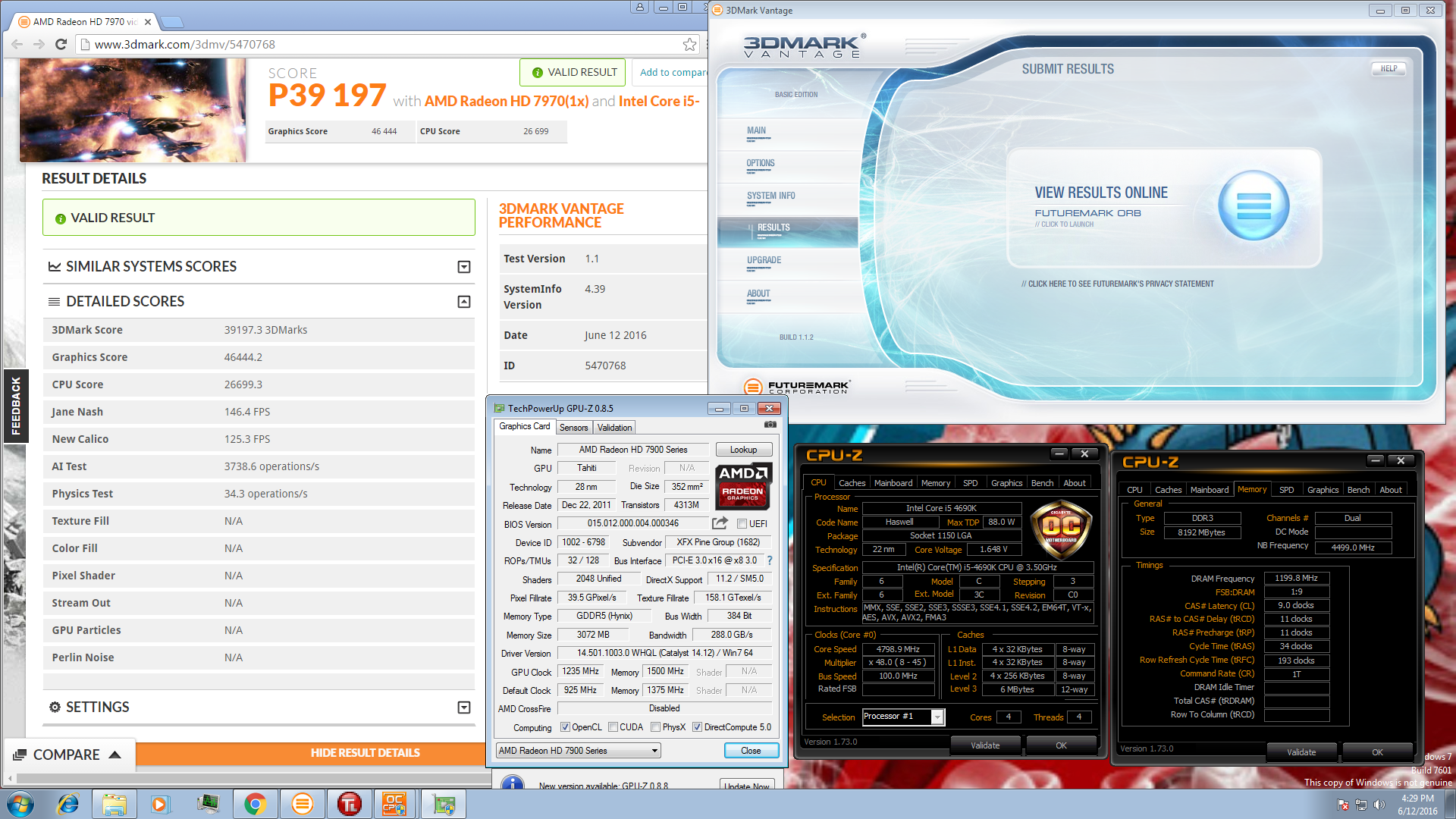Expand the Settings section
Image resolution: width=1456 pixels, height=819 pixels.
[x=464, y=708]
